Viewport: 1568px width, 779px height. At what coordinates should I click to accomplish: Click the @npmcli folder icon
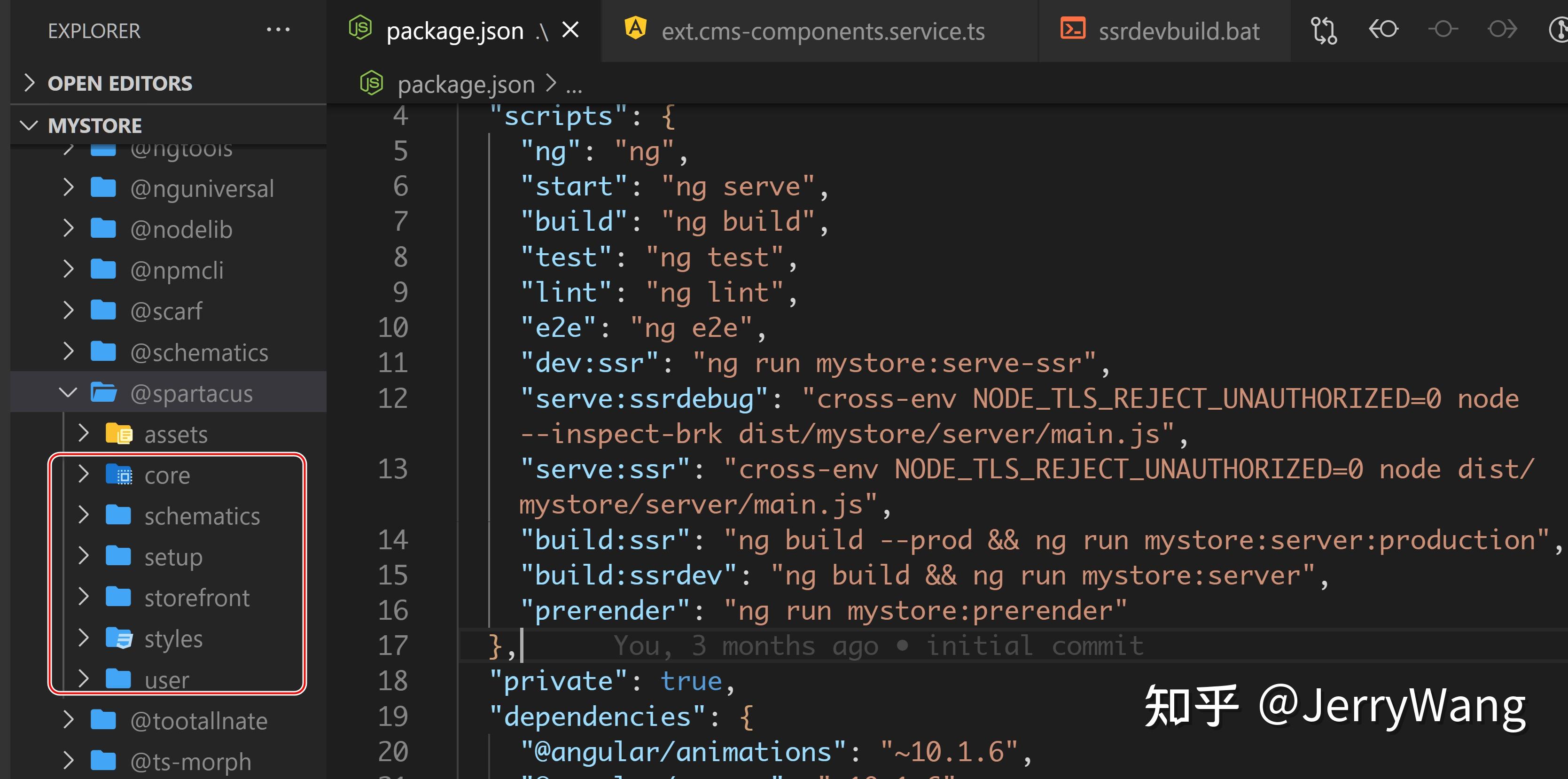tap(103, 269)
